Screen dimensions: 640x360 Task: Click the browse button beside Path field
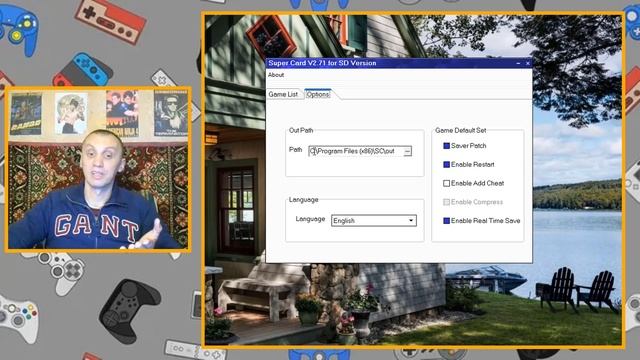407,151
